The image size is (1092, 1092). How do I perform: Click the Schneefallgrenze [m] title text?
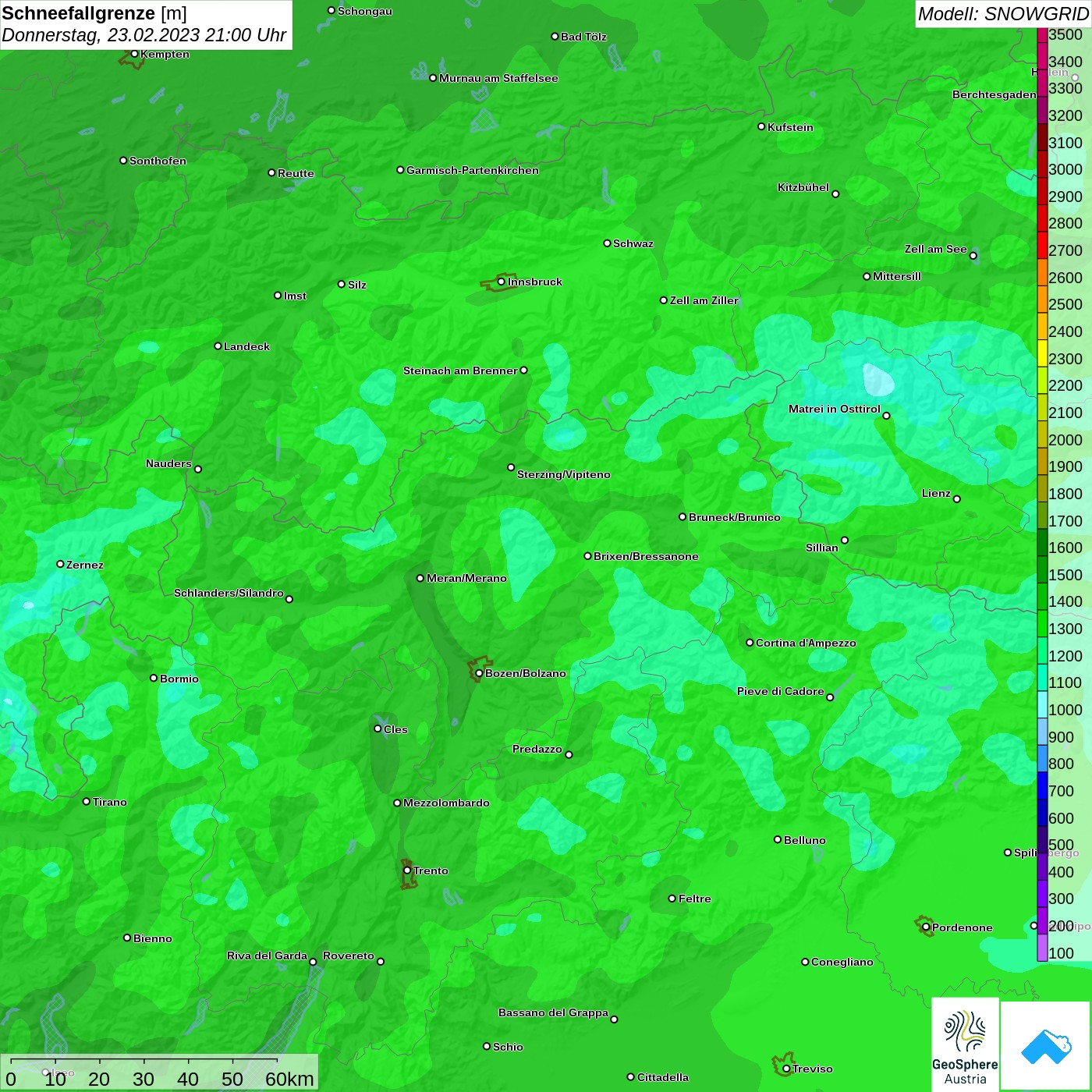(94, 13)
